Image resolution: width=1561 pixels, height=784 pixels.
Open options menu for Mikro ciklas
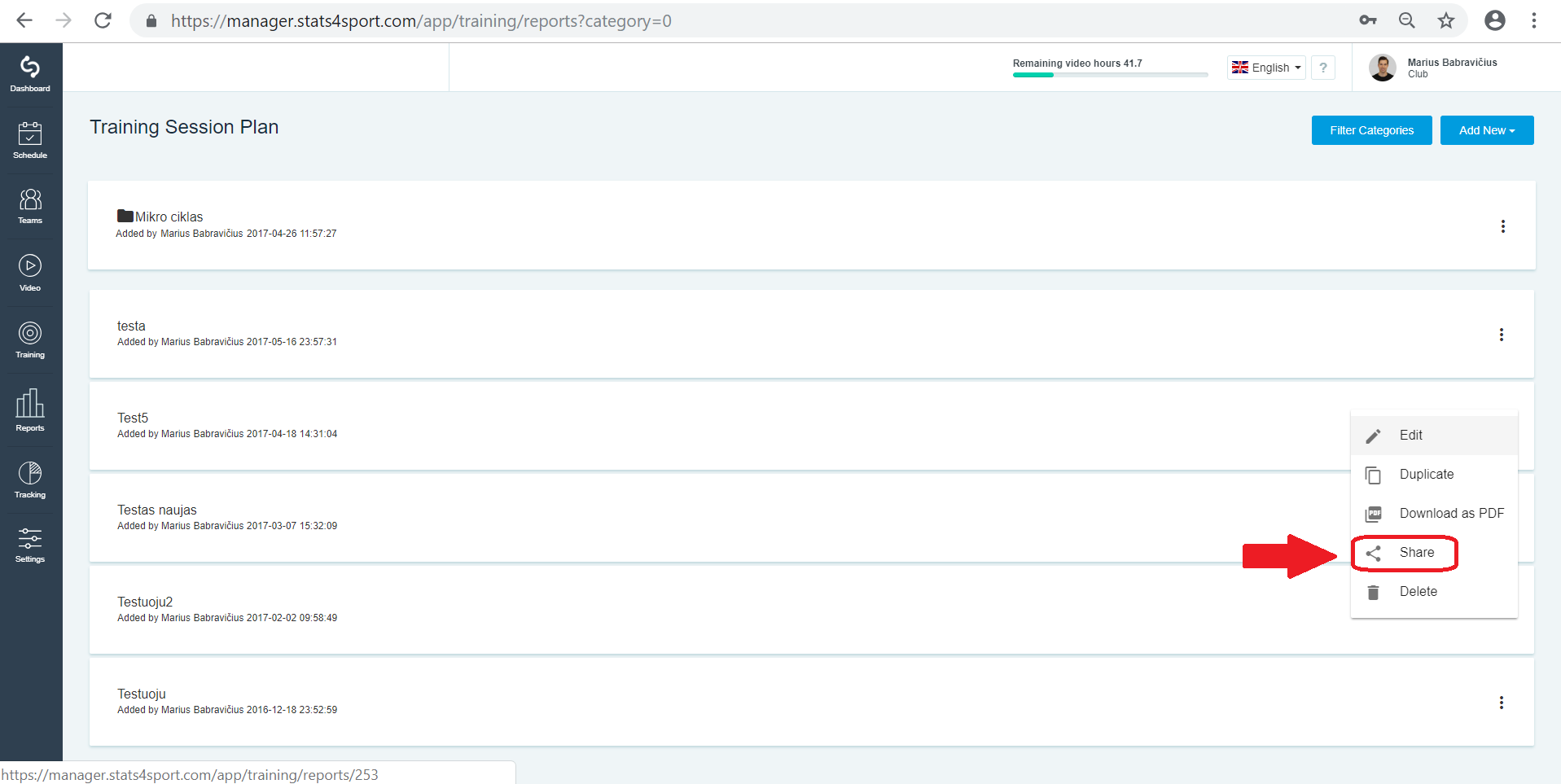pyautogui.click(x=1503, y=226)
